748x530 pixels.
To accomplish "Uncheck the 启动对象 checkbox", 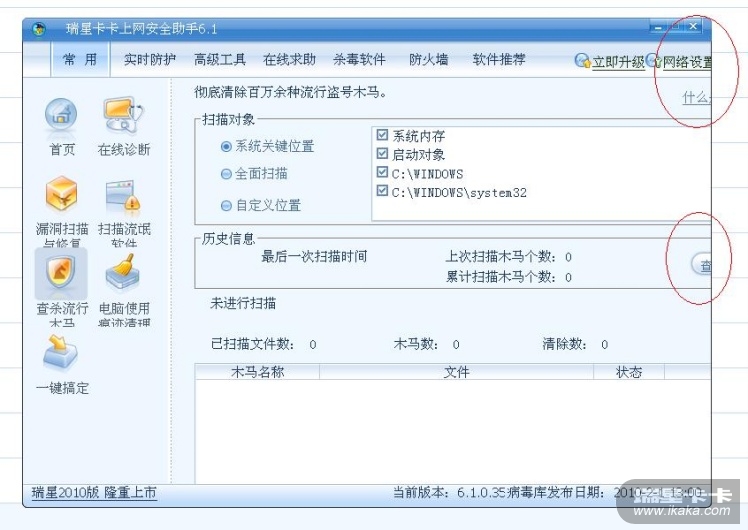I will [x=382, y=153].
